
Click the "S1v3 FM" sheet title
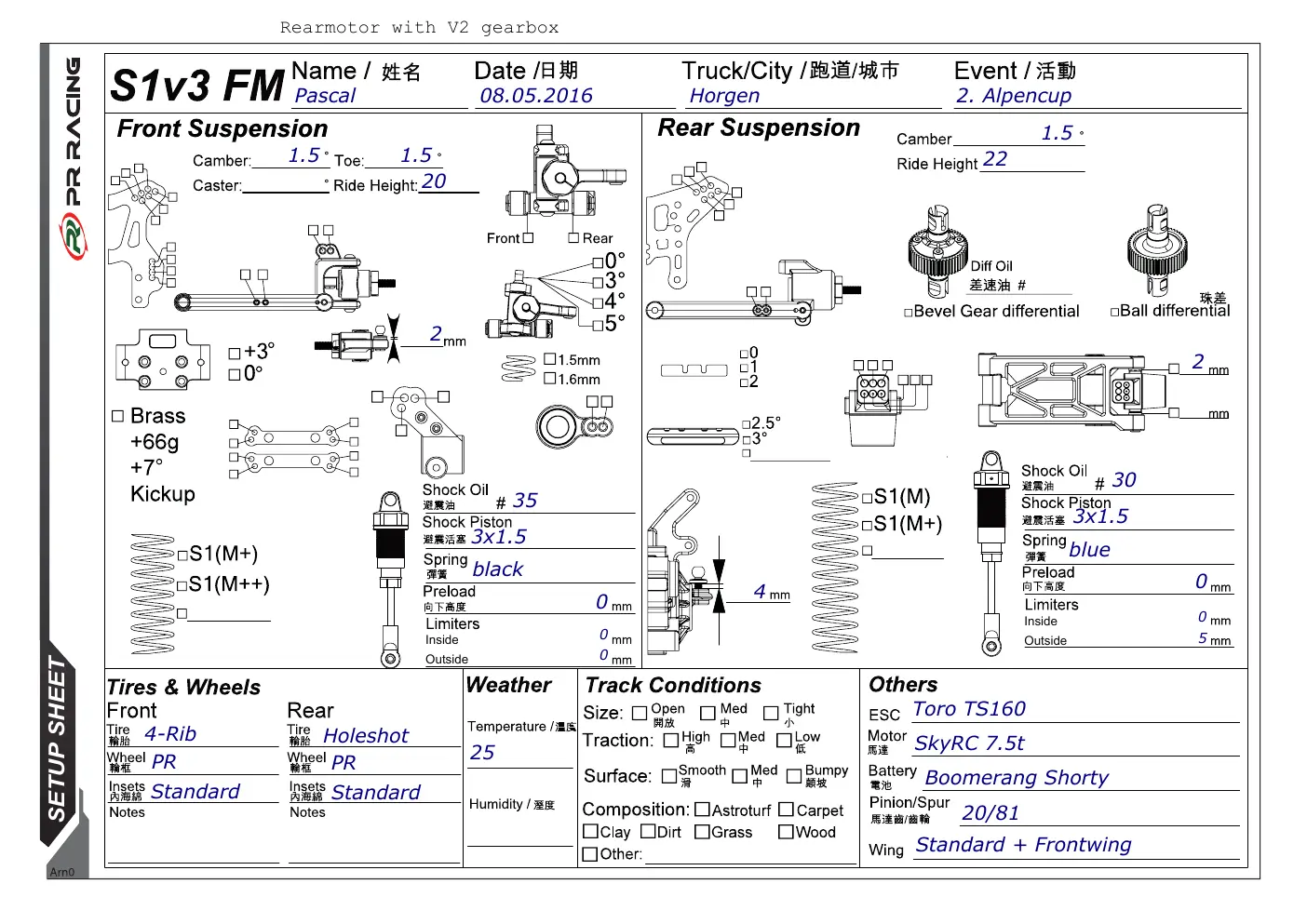196,86
